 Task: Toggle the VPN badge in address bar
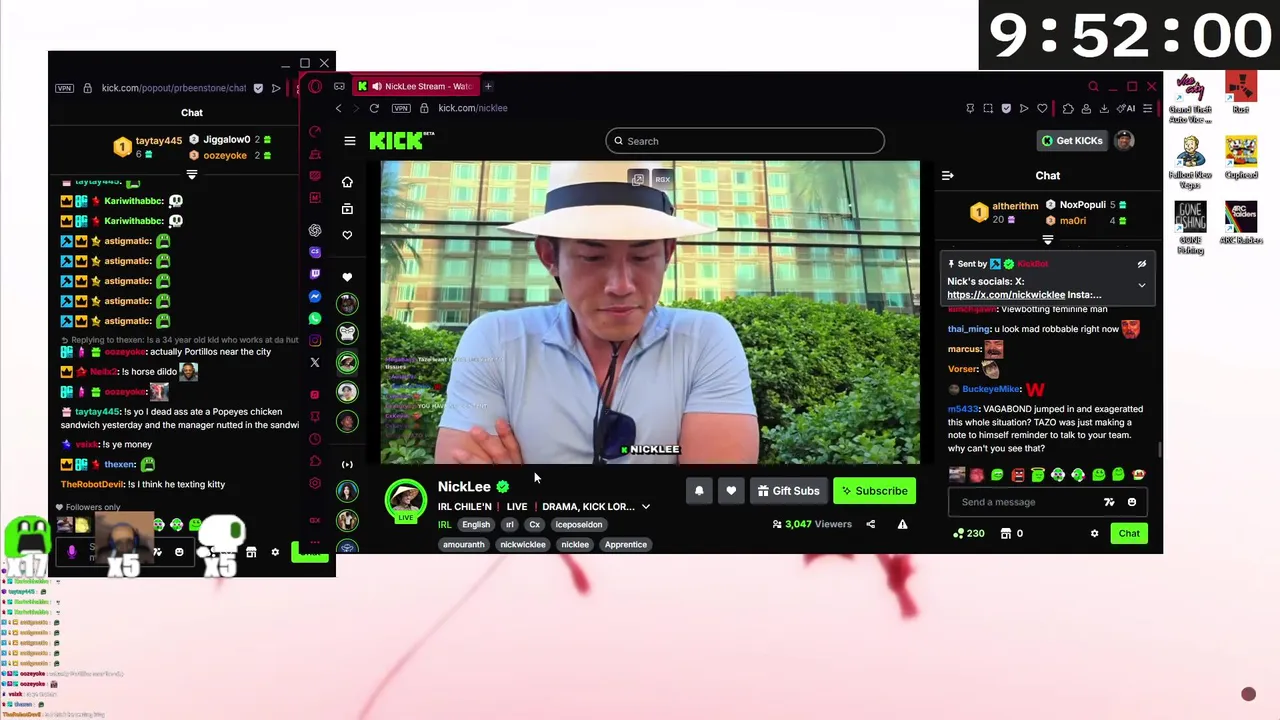tap(401, 108)
